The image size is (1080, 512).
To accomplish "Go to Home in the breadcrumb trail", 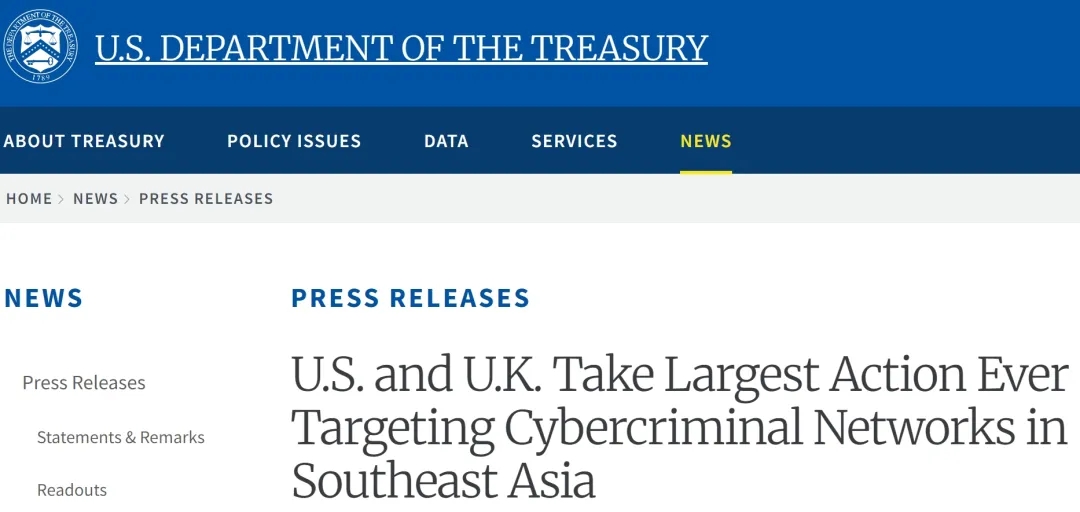I will click(29, 199).
